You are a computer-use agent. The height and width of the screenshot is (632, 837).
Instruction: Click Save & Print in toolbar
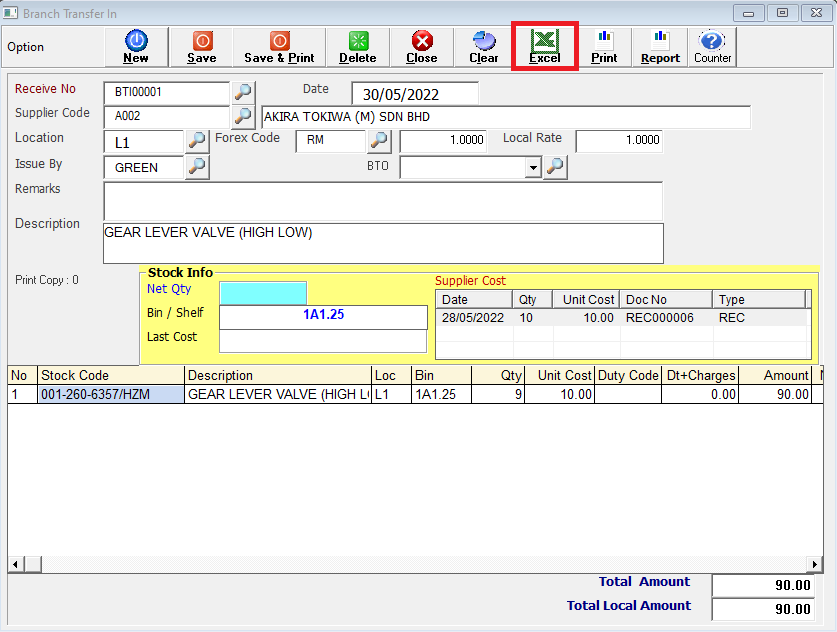click(279, 47)
